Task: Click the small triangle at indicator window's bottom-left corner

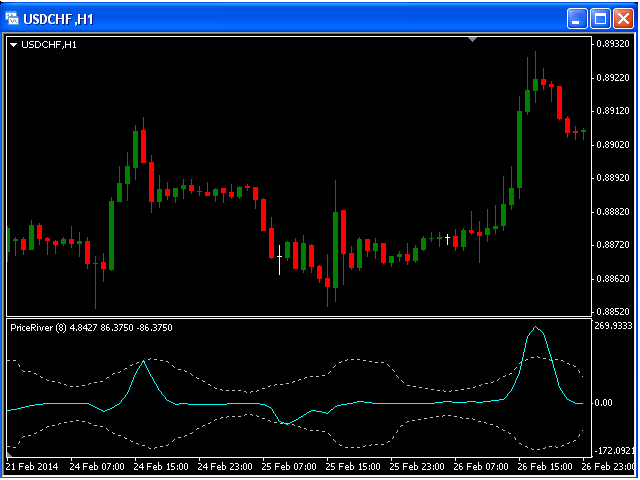Action: click(x=9, y=454)
